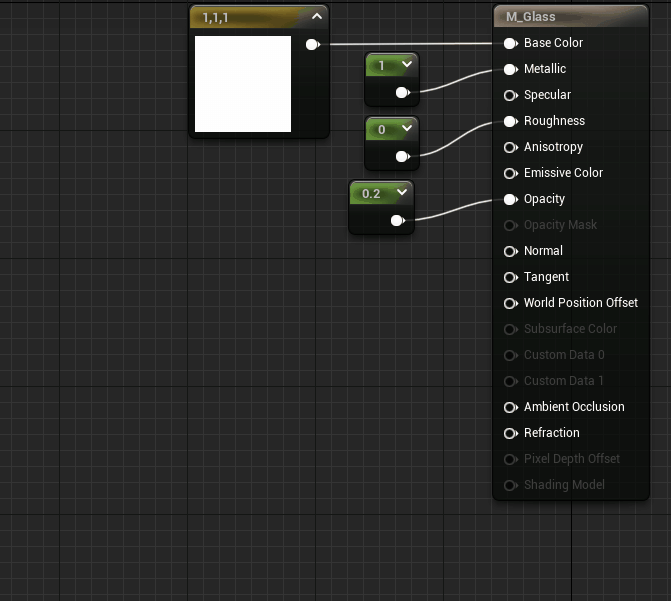Select the 0.2 constant node header

click(381, 193)
